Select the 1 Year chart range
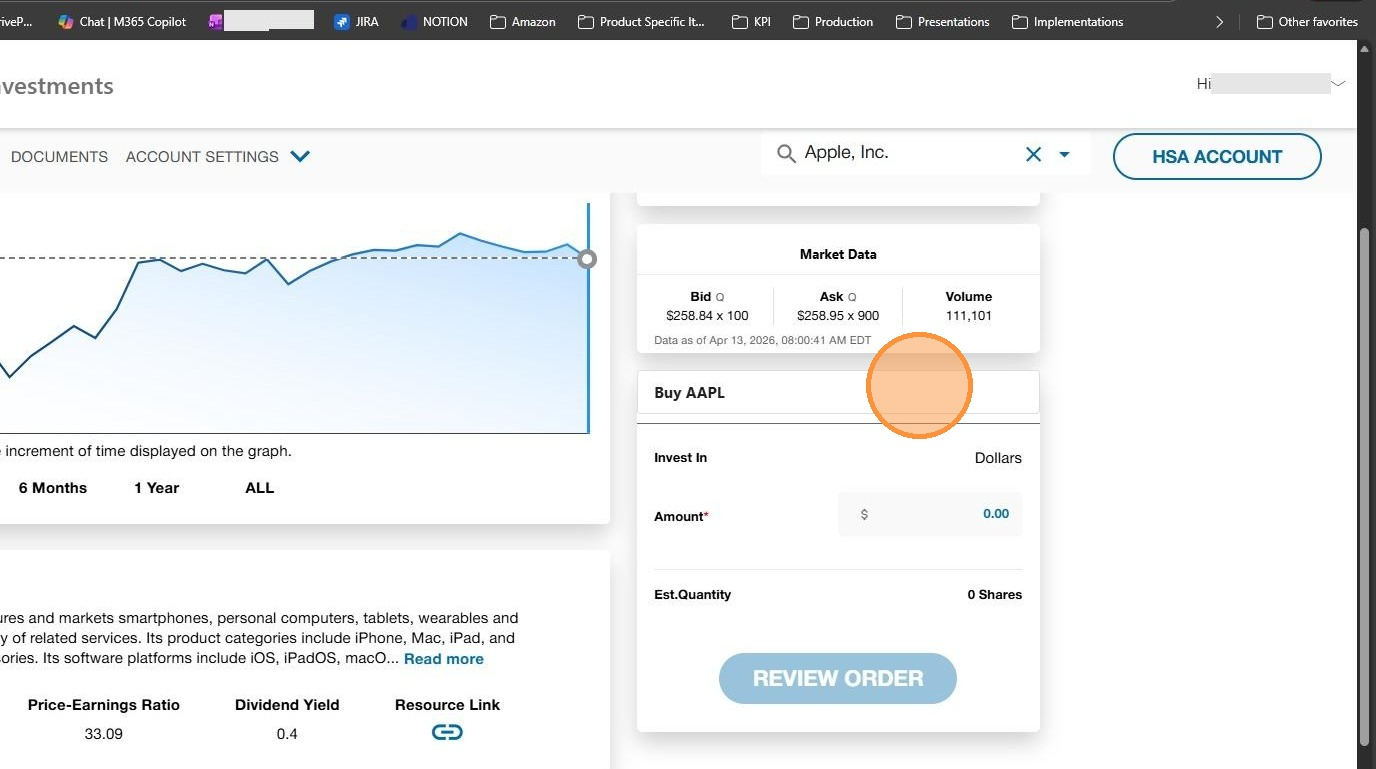Screen dimensions: 1376x769 [x=156, y=488]
